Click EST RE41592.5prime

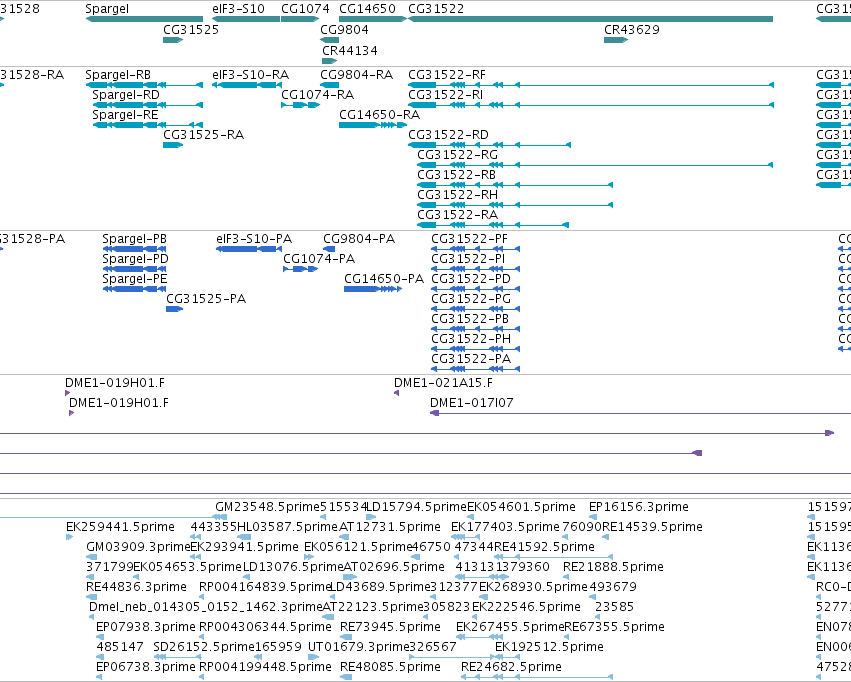click(x=544, y=547)
